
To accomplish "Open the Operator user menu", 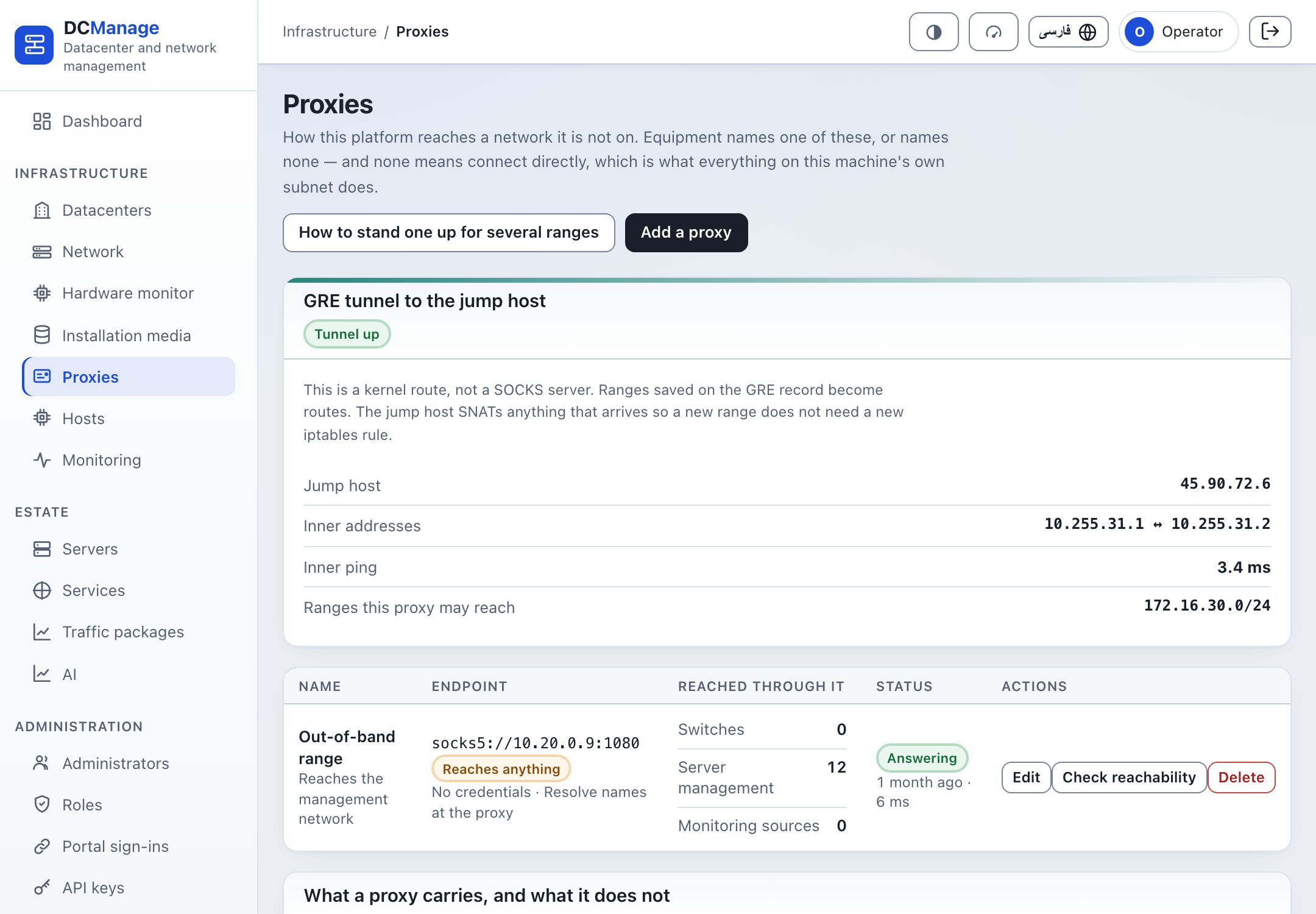I will point(1178,32).
